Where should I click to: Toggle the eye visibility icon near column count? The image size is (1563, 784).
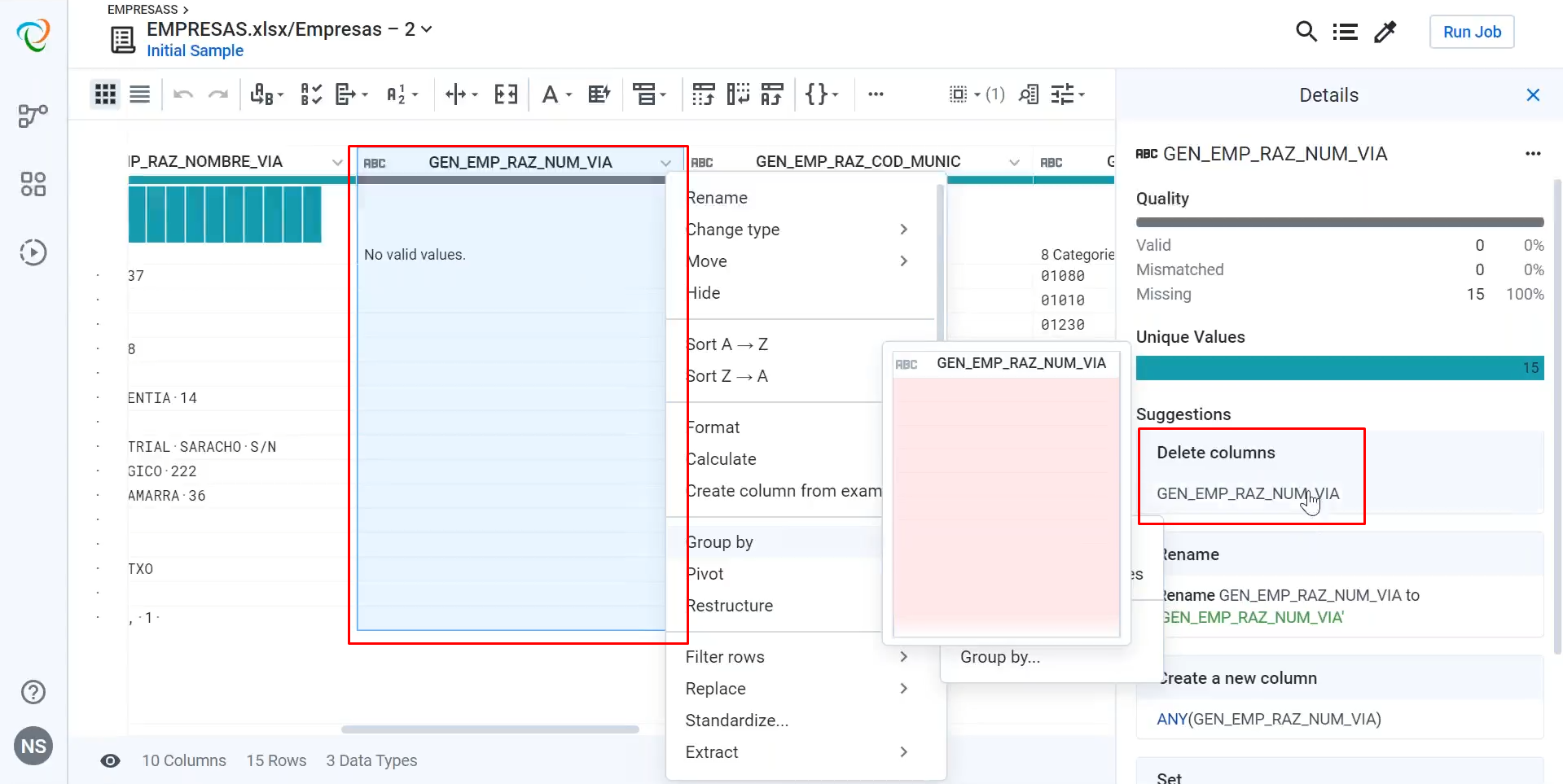tap(110, 760)
